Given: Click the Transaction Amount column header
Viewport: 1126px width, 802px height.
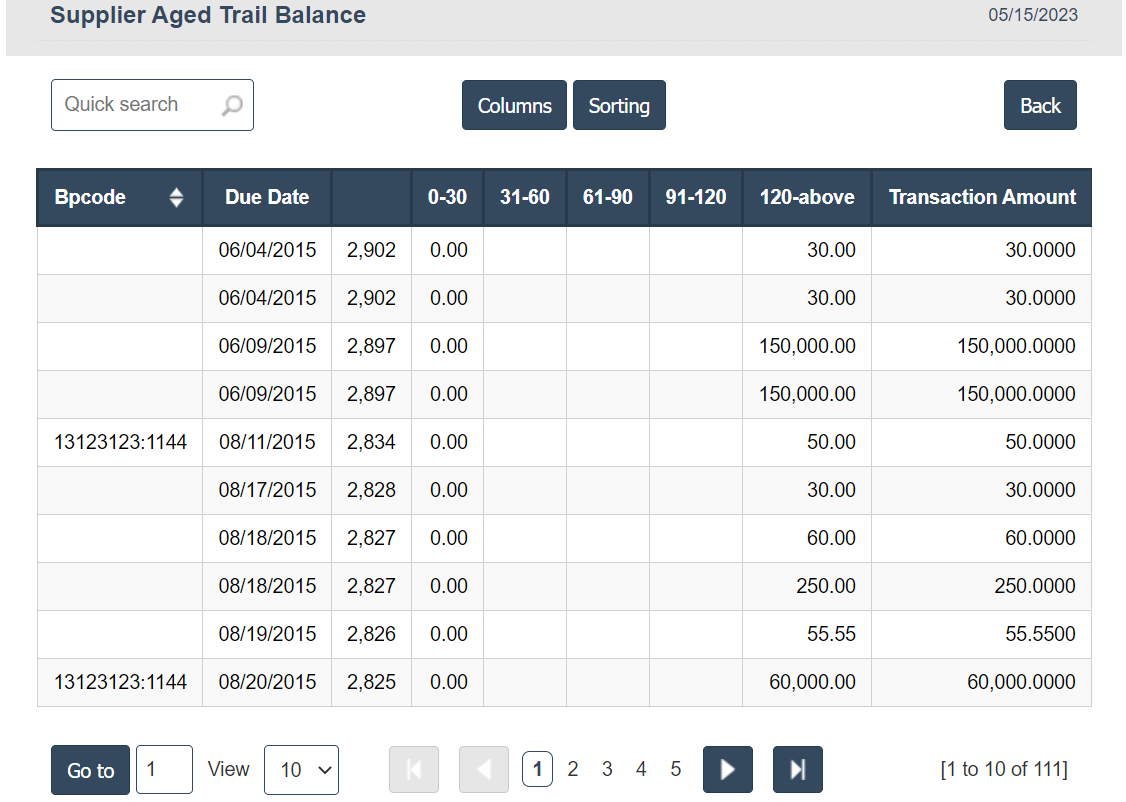Looking at the screenshot, I should coord(982,197).
